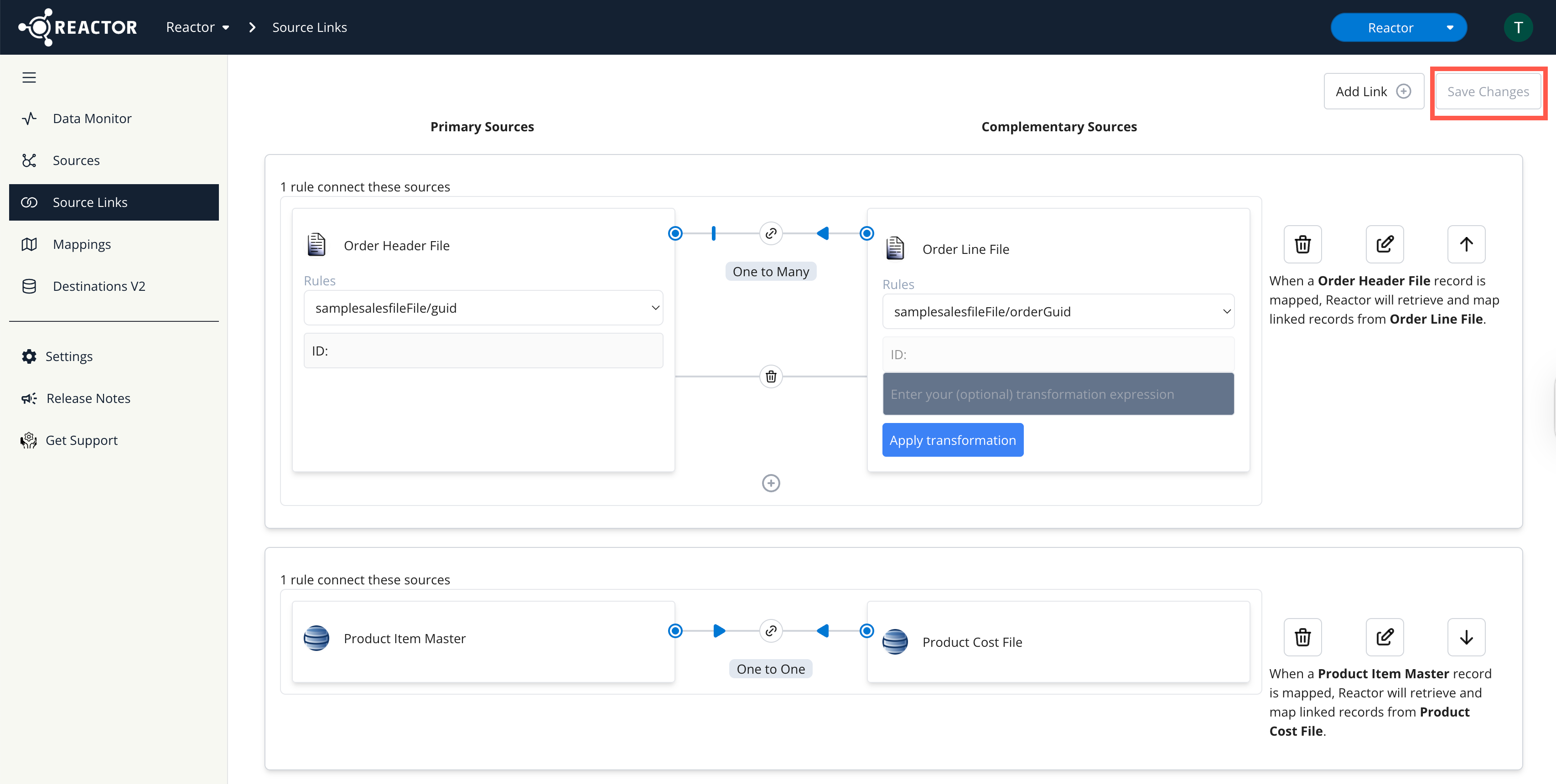
Task: Click the Order Line File source name
Action: point(965,249)
